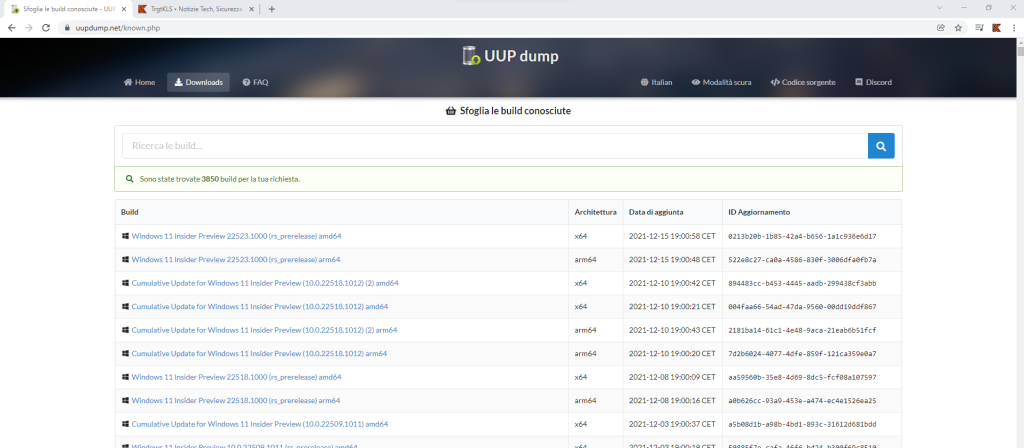This screenshot has height=448, width=1024.
Task: Click the blue search magnifier button
Action: click(881, 146)
